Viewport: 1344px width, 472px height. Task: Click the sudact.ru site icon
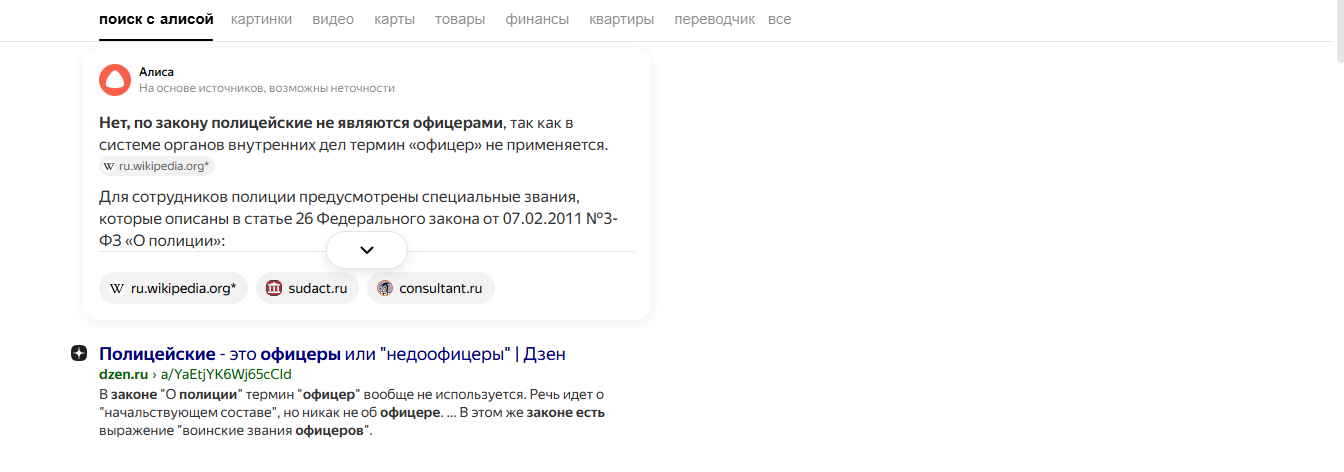coord(274,288)
